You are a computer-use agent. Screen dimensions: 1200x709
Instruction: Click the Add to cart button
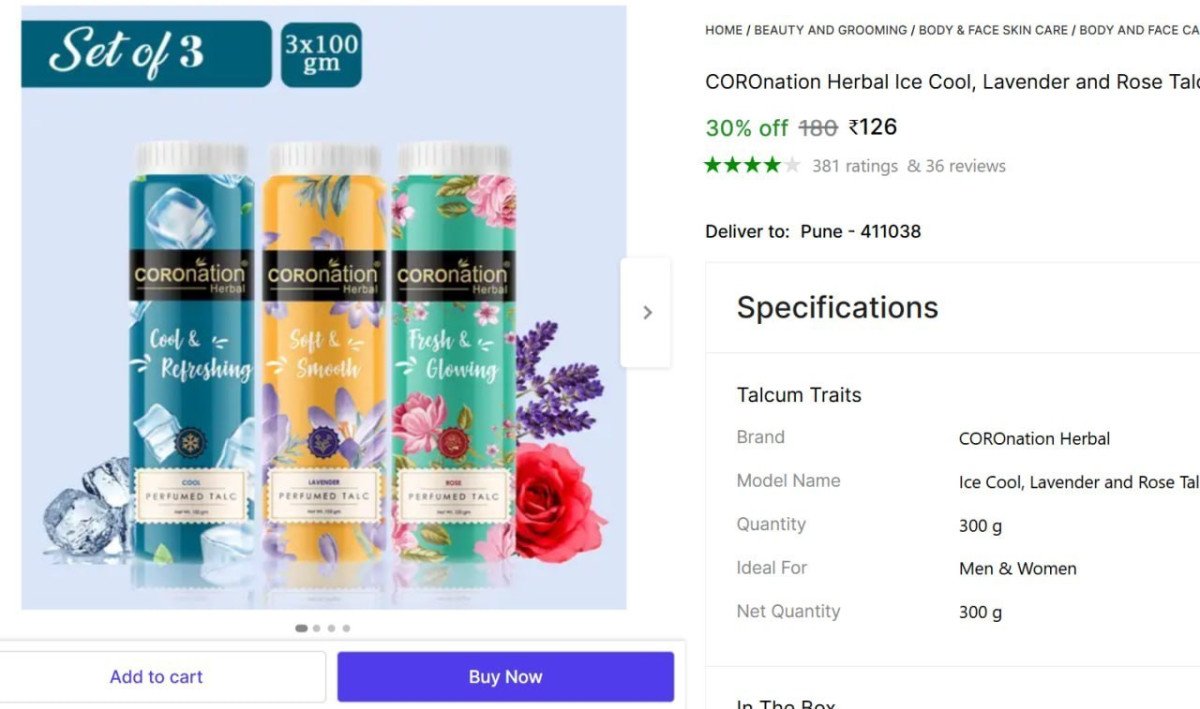coord(156,676)
